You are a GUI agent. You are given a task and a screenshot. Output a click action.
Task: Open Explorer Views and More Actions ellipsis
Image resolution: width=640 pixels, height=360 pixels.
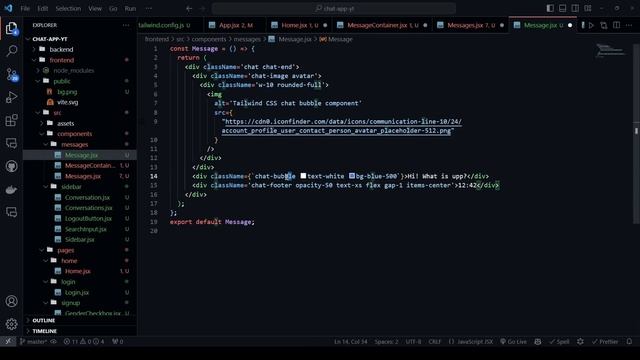pos(126,25)
